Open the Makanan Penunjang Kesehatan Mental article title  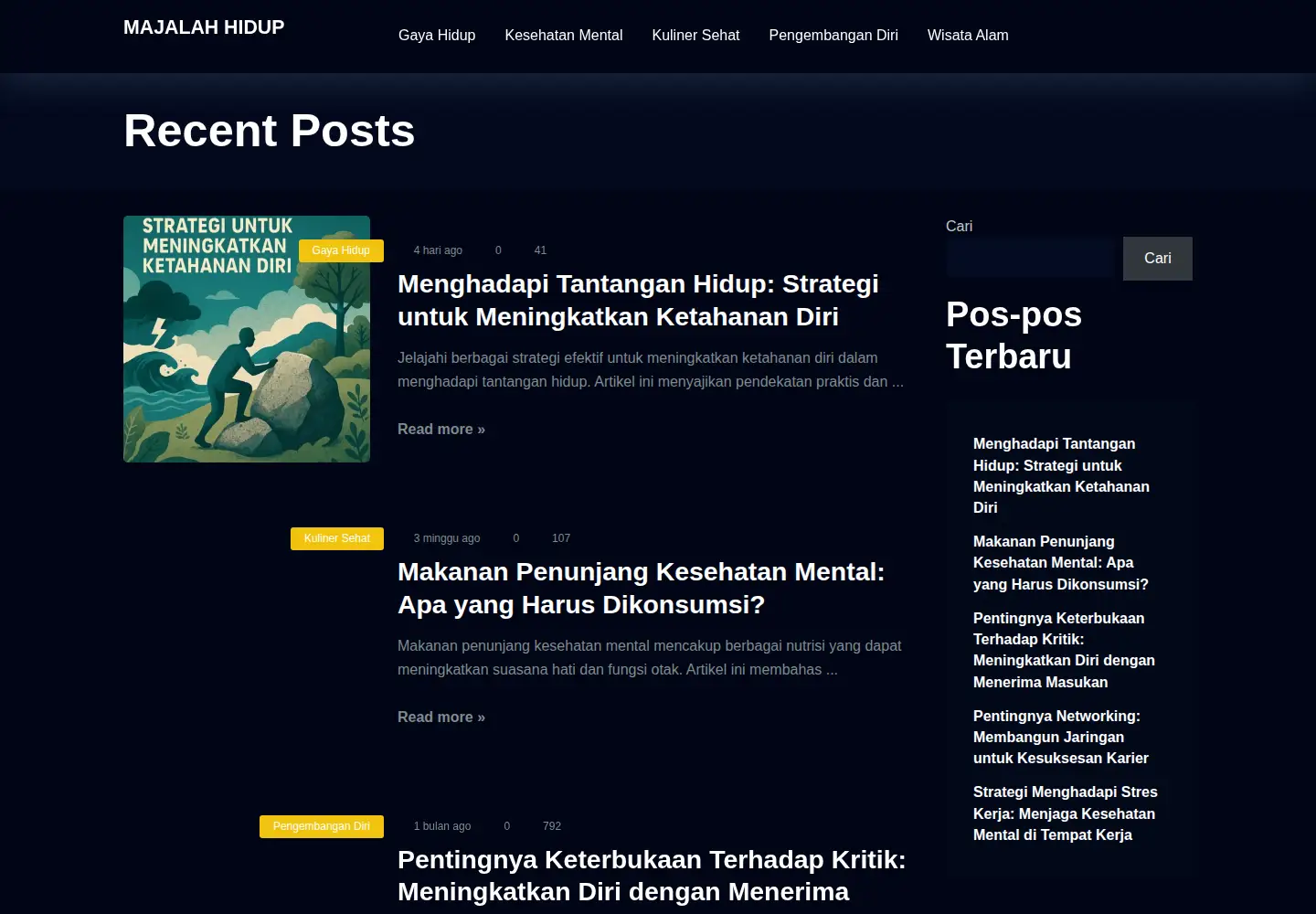click(641, 588)
